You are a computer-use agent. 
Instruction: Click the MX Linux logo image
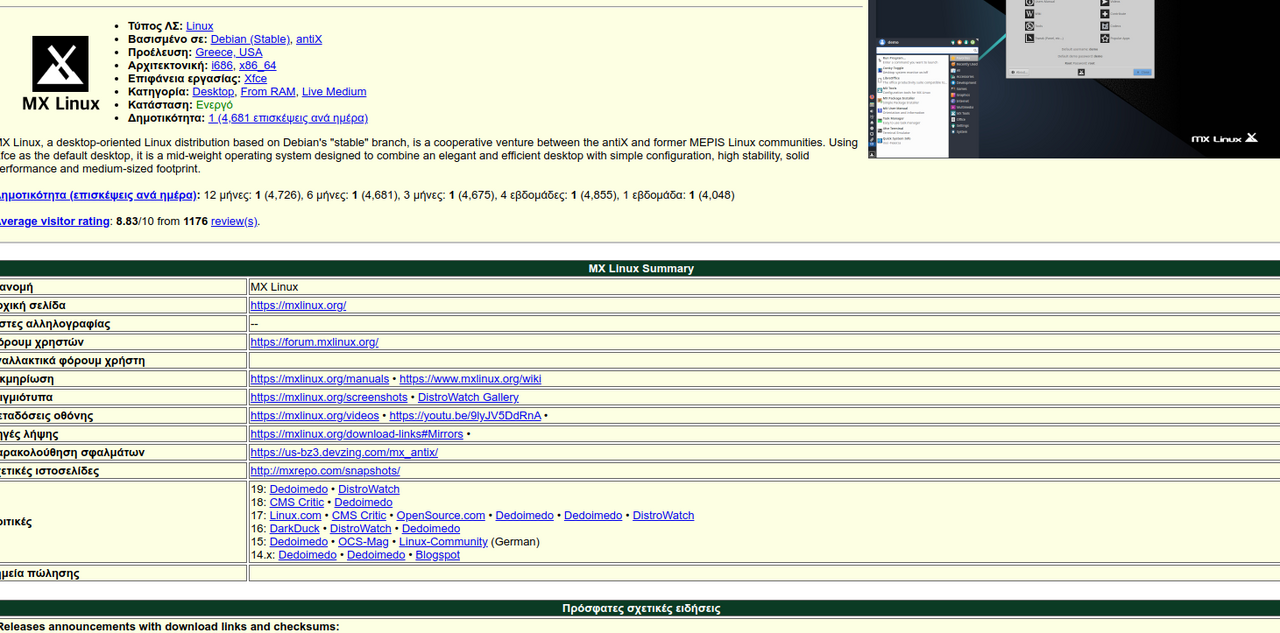[x=61, y=73]
